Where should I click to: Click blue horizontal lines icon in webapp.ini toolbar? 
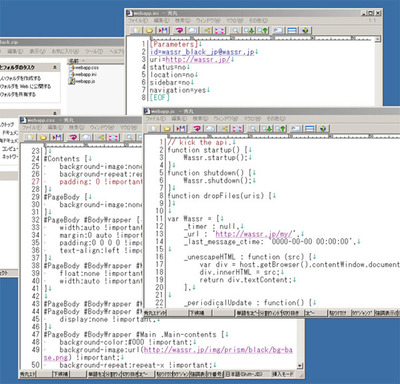click(292, 31)
